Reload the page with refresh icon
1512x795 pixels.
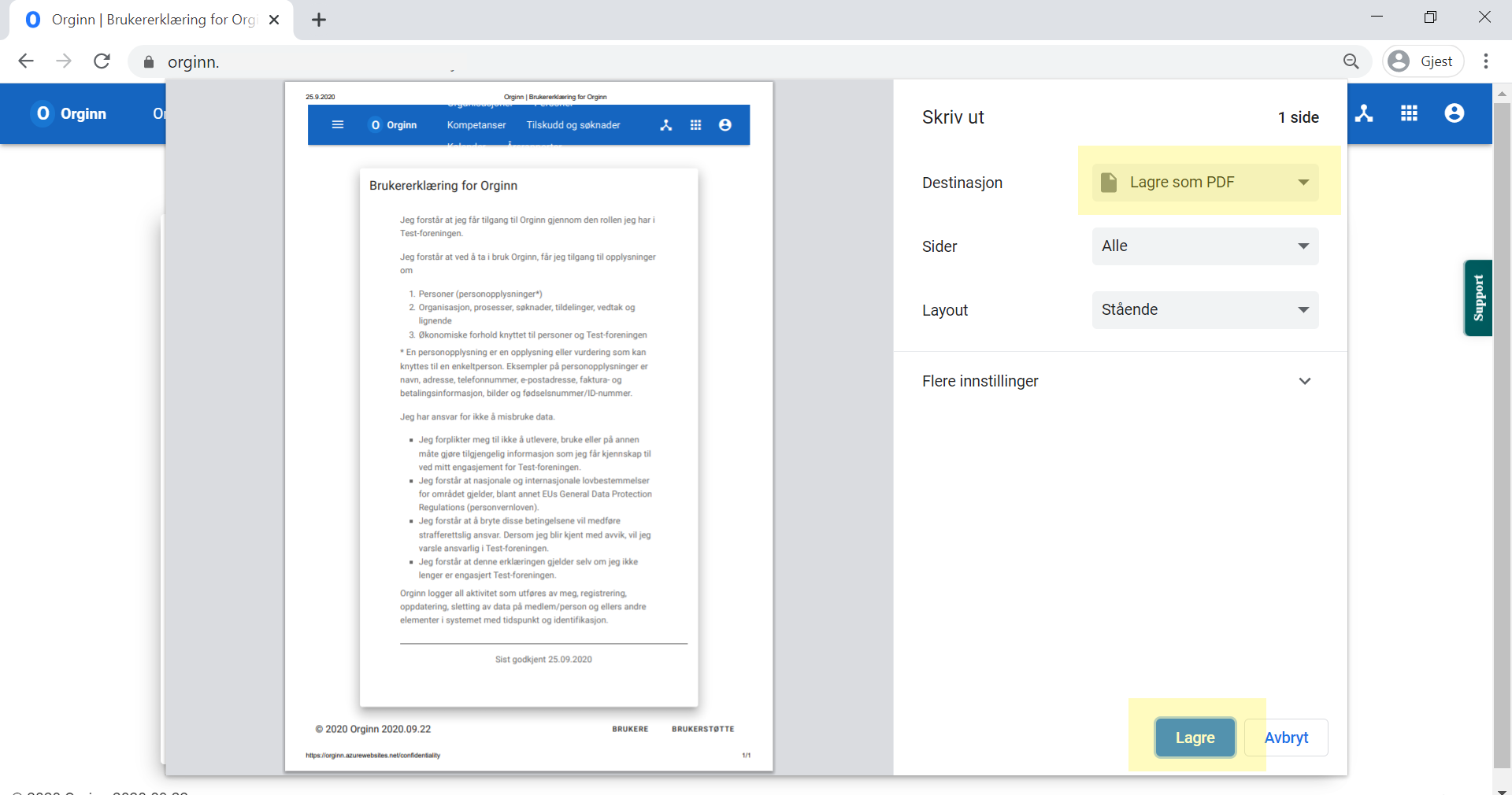click(x=102, y=61)
